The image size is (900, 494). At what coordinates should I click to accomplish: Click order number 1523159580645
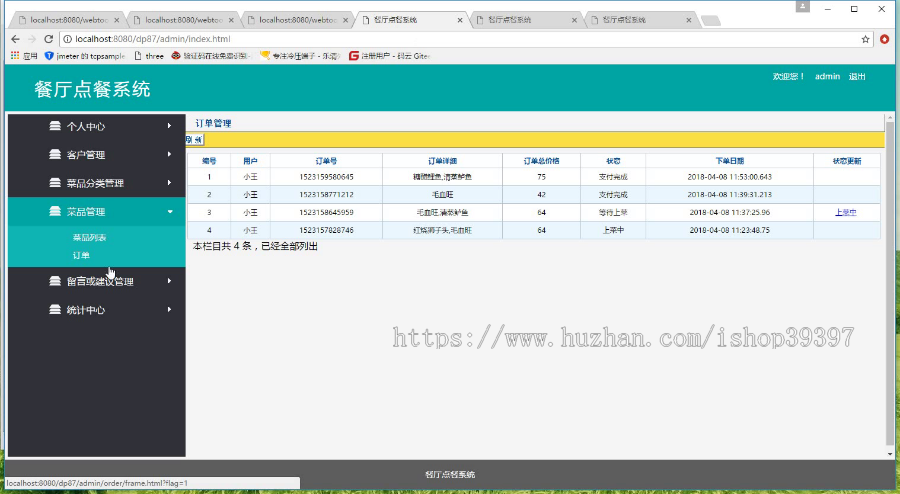[326, 177]
